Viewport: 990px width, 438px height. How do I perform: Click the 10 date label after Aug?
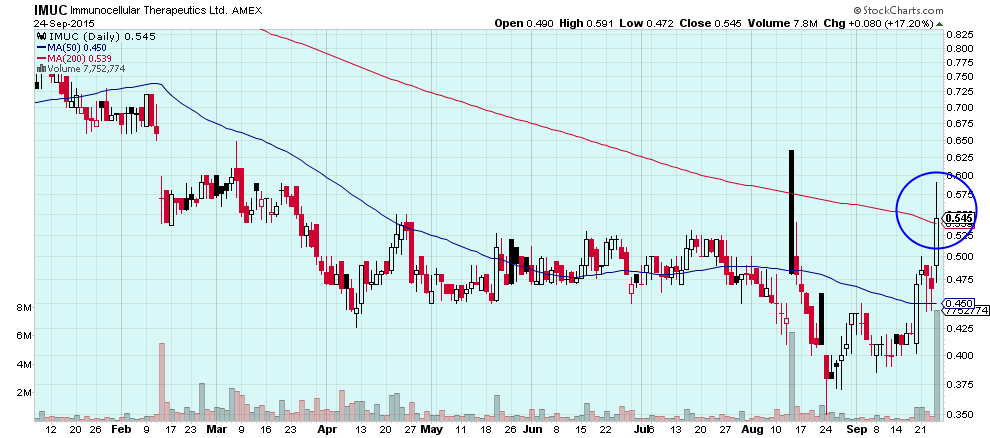coord(777,429)
